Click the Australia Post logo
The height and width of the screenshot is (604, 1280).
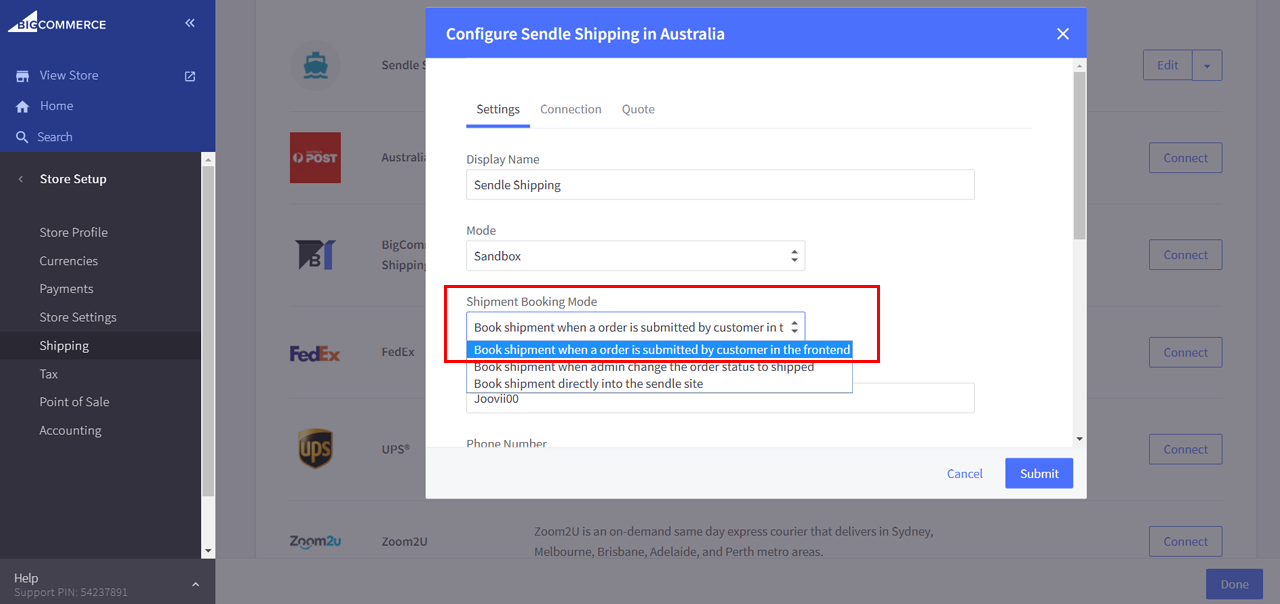315,158
